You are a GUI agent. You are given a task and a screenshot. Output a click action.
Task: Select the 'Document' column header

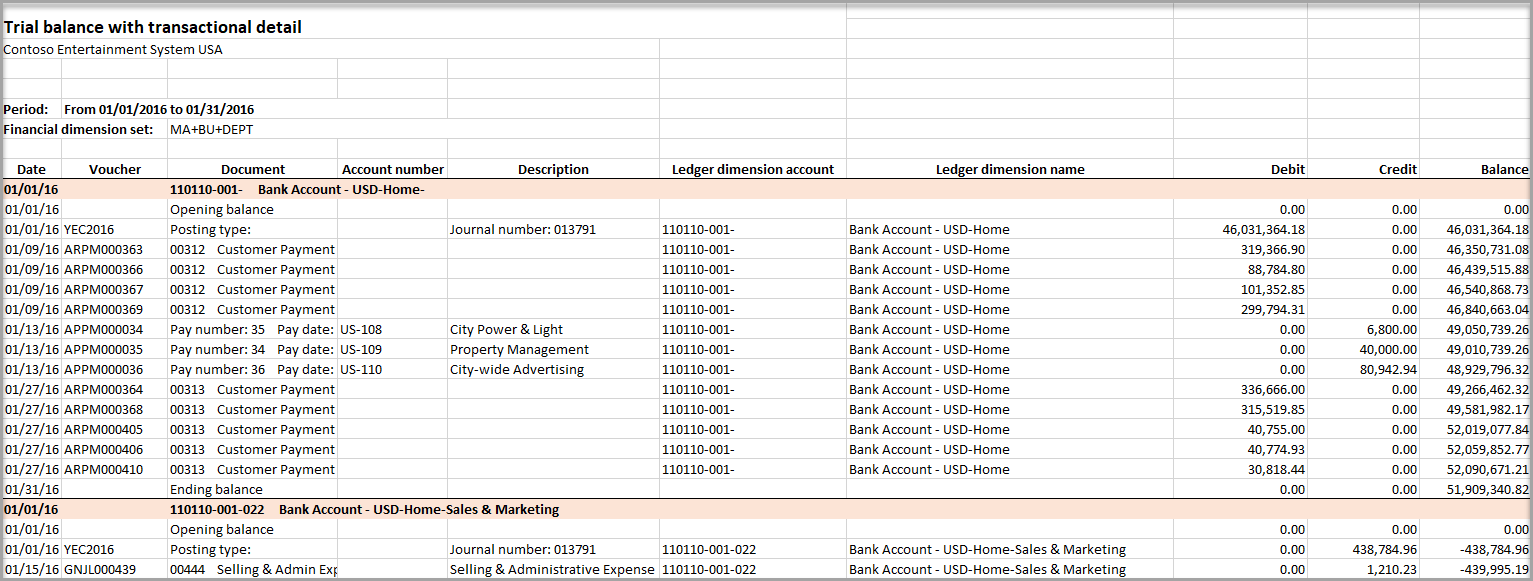[x=253, y=169]
